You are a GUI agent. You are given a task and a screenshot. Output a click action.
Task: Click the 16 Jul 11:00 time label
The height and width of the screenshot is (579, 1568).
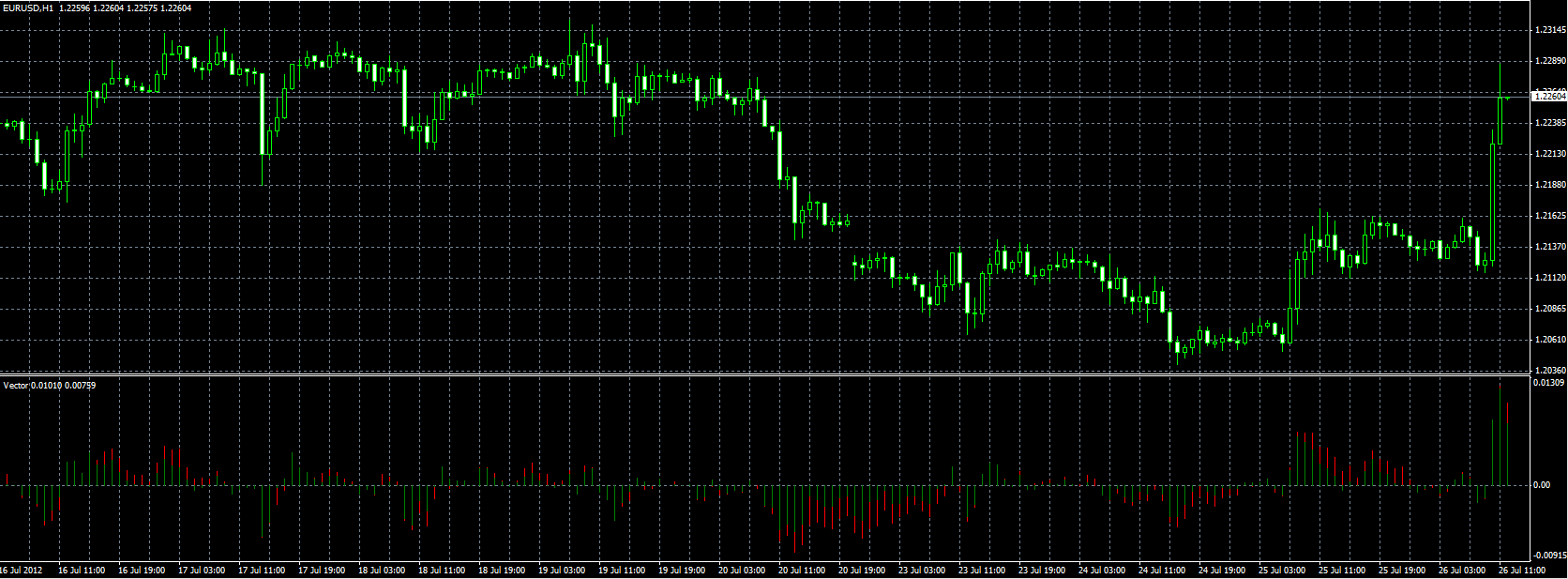coord(82,570)
